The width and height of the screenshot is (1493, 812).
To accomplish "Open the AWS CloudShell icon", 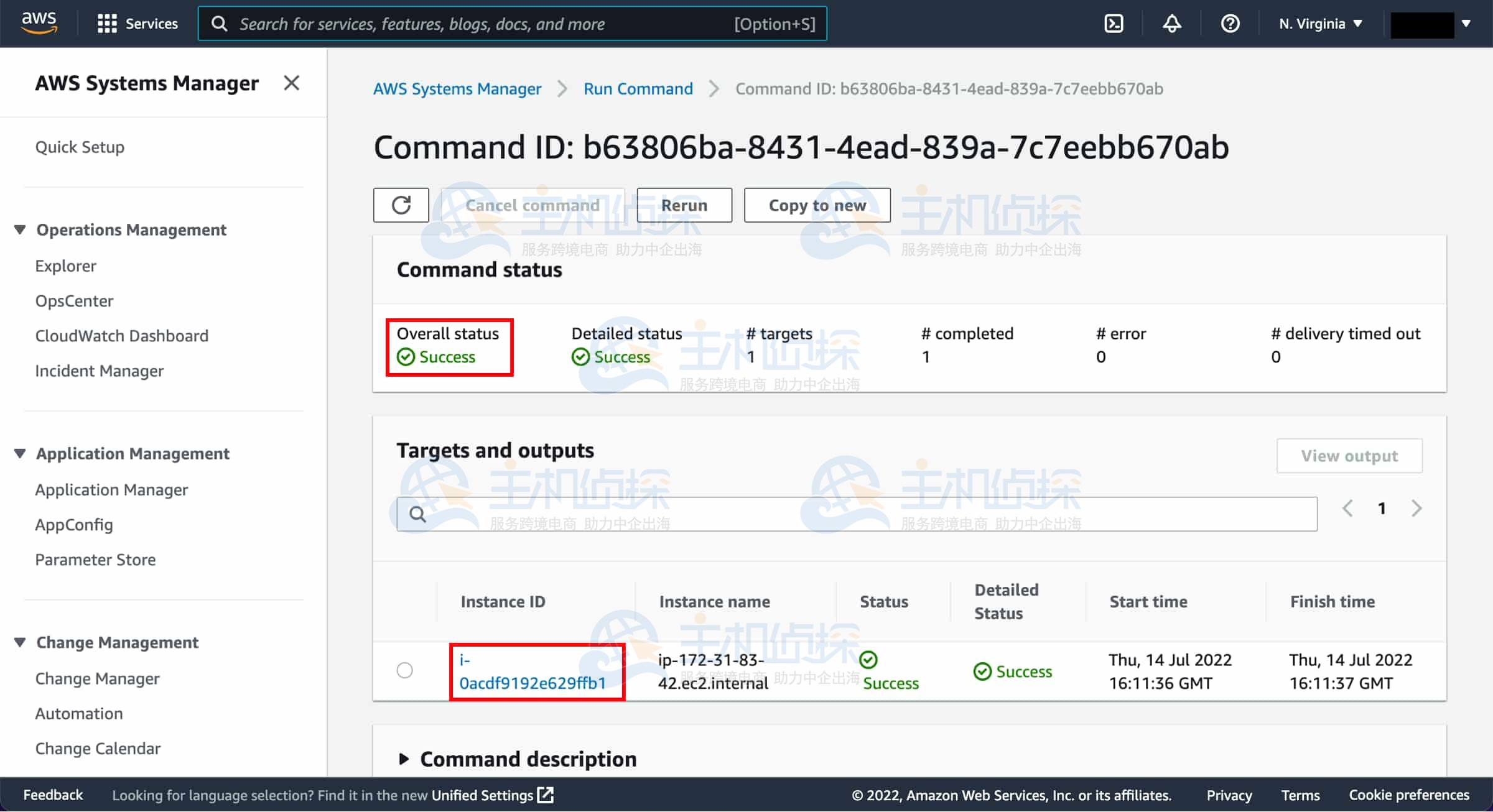I will 1114,24.
